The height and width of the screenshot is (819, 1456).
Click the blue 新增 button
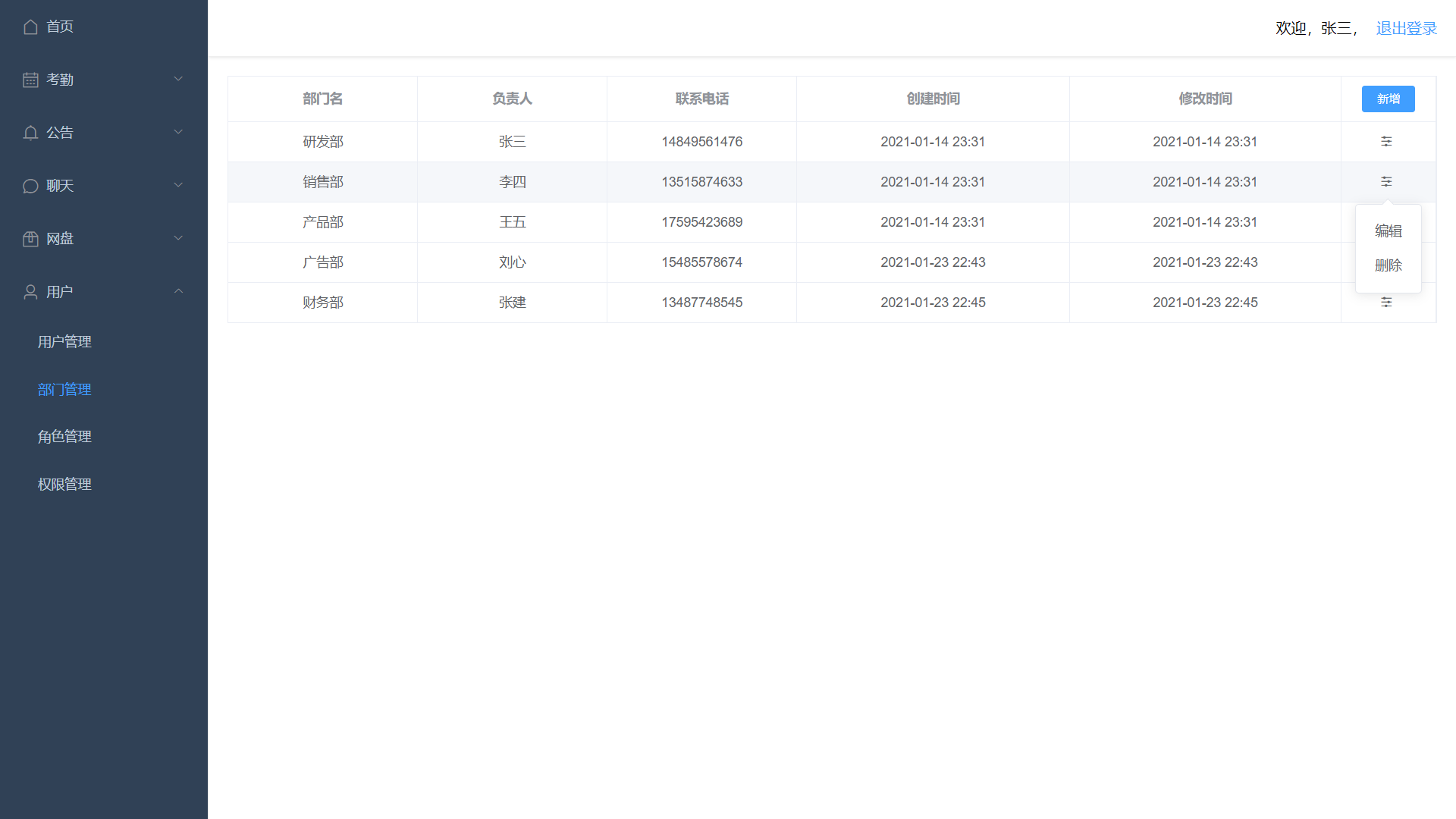pyautogui.click(x=1388, y=99)
